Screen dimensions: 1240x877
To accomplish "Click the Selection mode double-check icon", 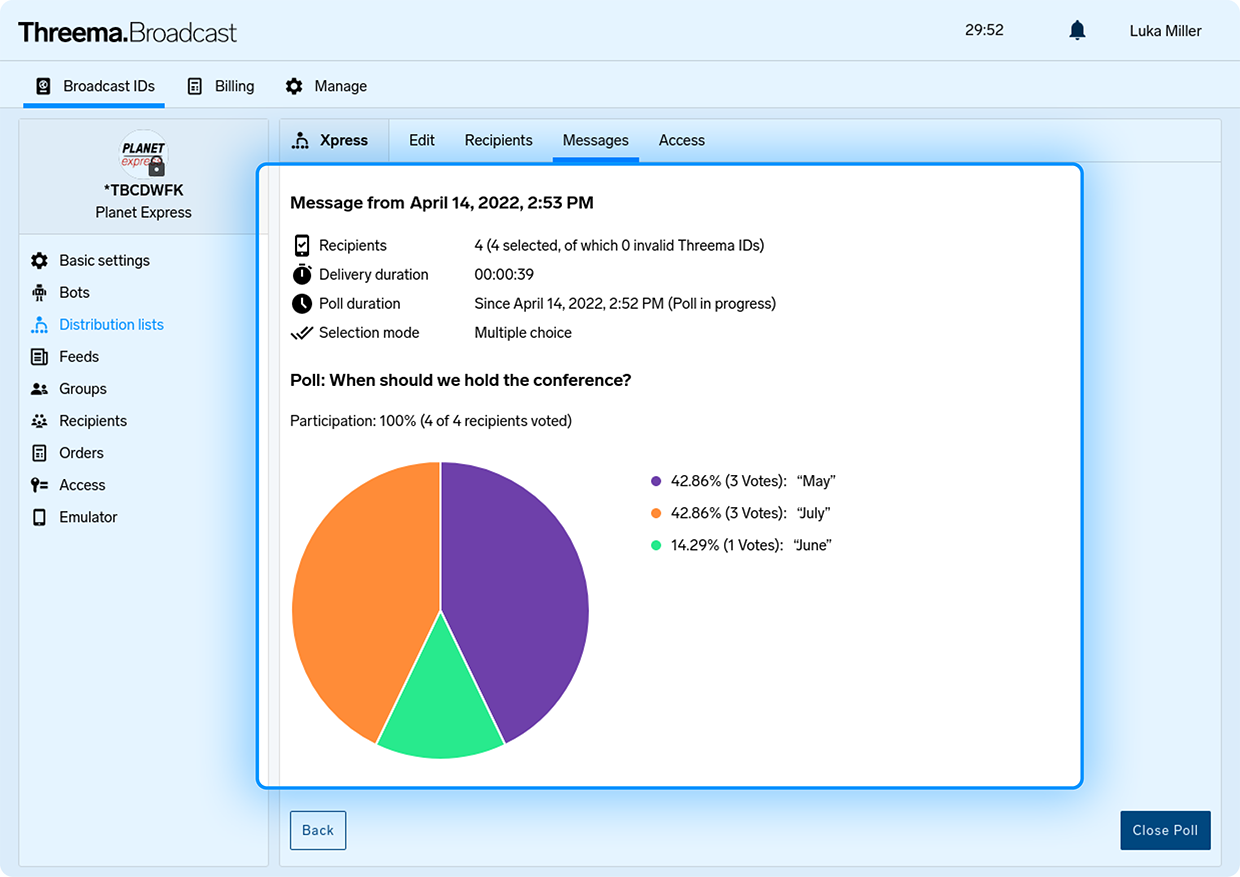I will (x=301, y=332).
